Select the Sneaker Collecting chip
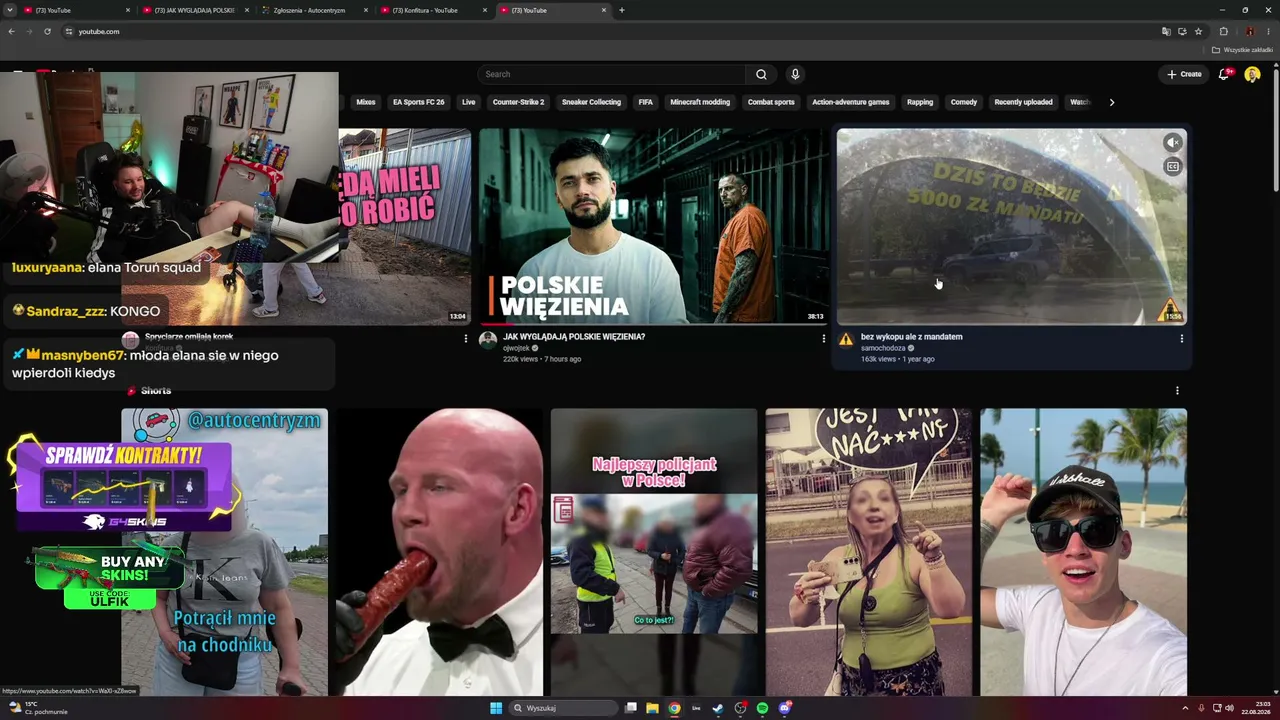 (x=591, y=102)
